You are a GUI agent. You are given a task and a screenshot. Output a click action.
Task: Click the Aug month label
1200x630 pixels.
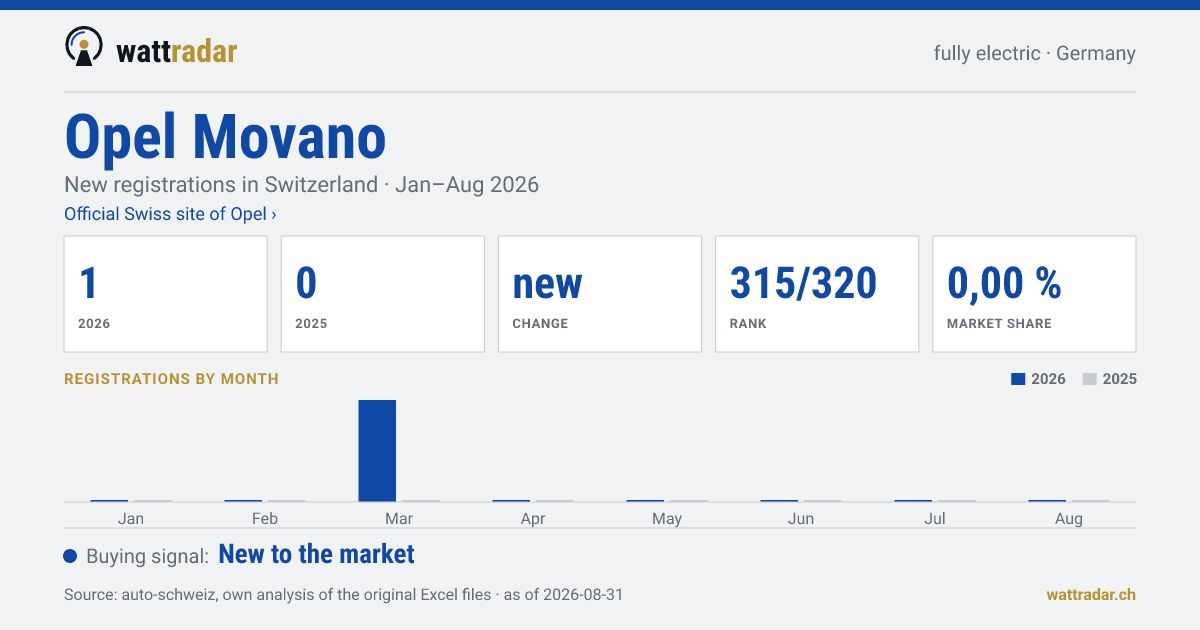pyautogui.click(x=1069, y=518)
